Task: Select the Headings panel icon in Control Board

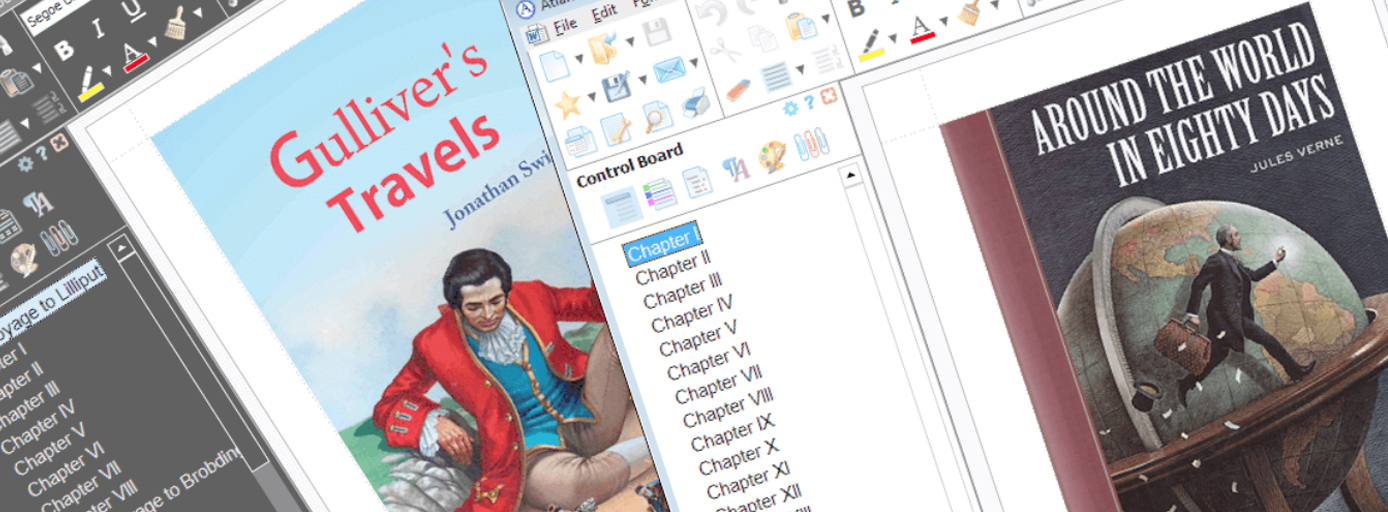Action: tap(620, 207)
